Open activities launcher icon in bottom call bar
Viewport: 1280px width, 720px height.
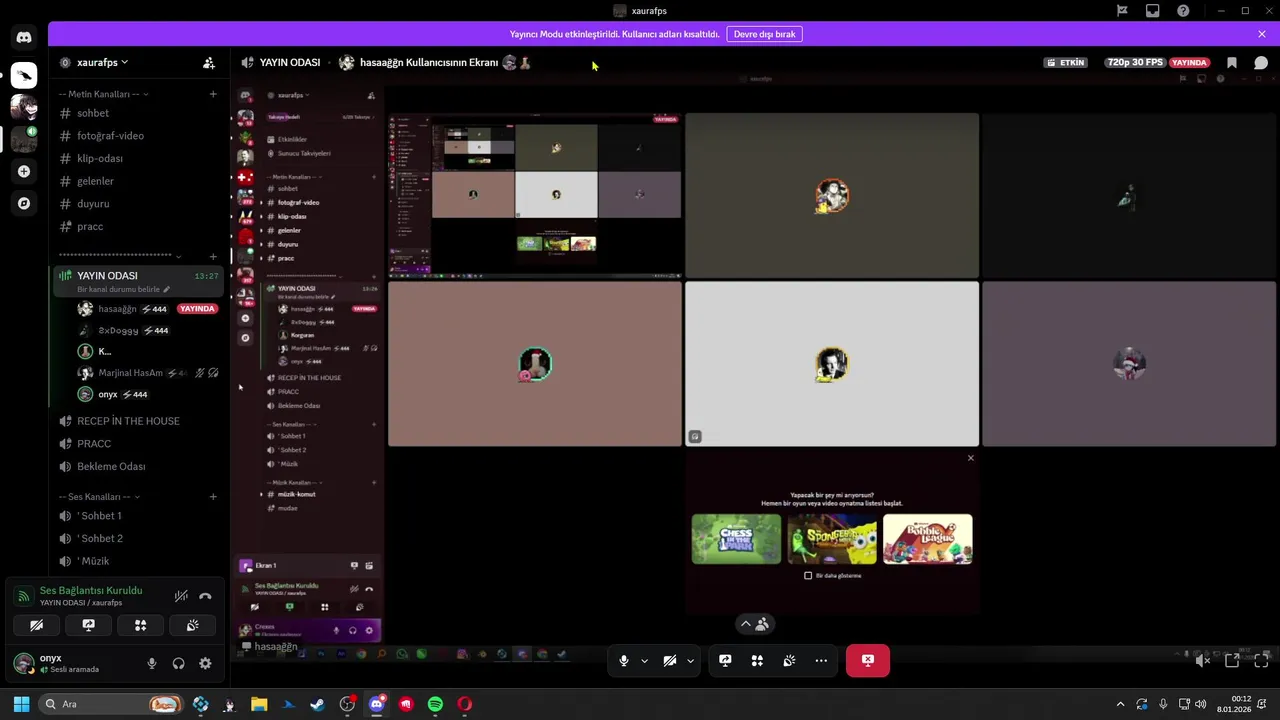pos(757,660)
